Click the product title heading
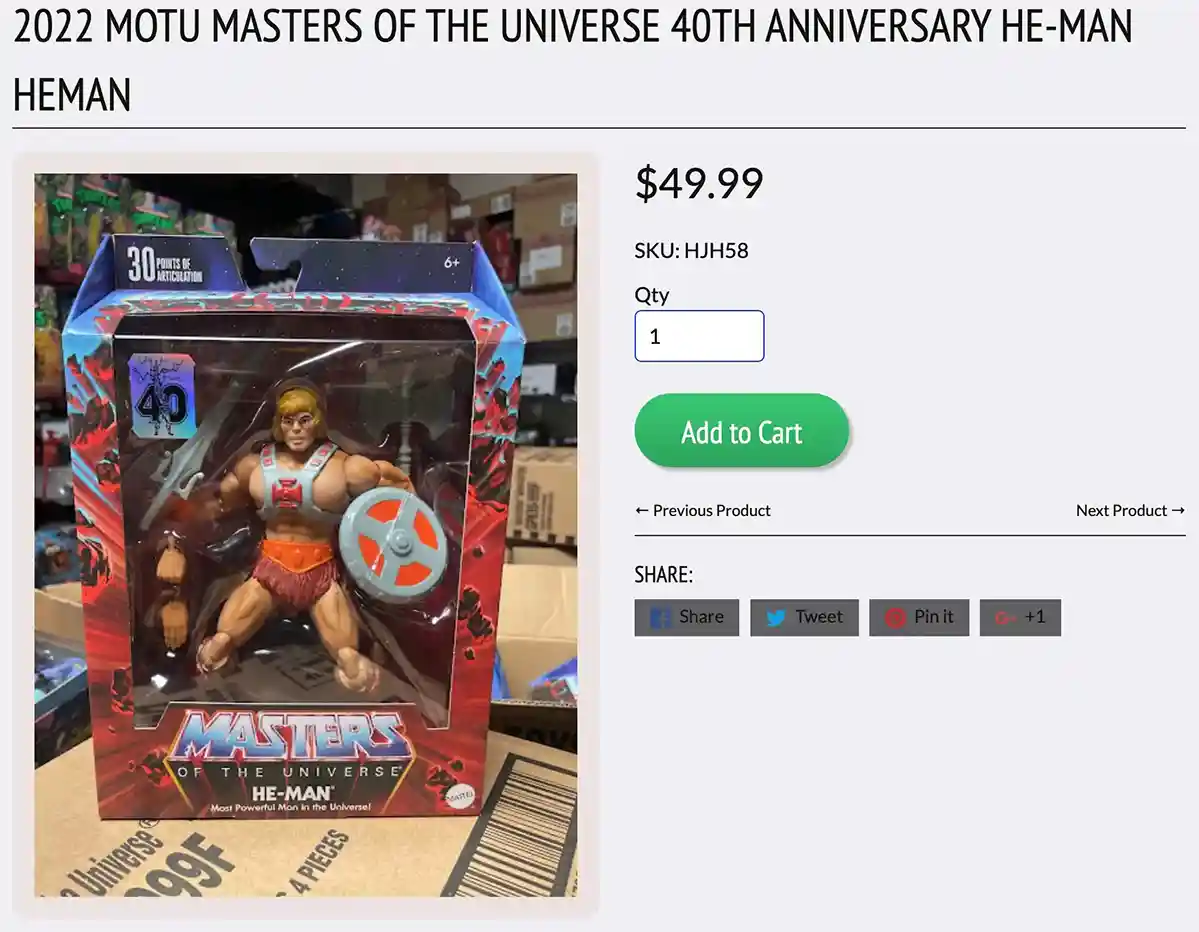The width and height of the screenshot is (1199, 932). coord(573,60)
